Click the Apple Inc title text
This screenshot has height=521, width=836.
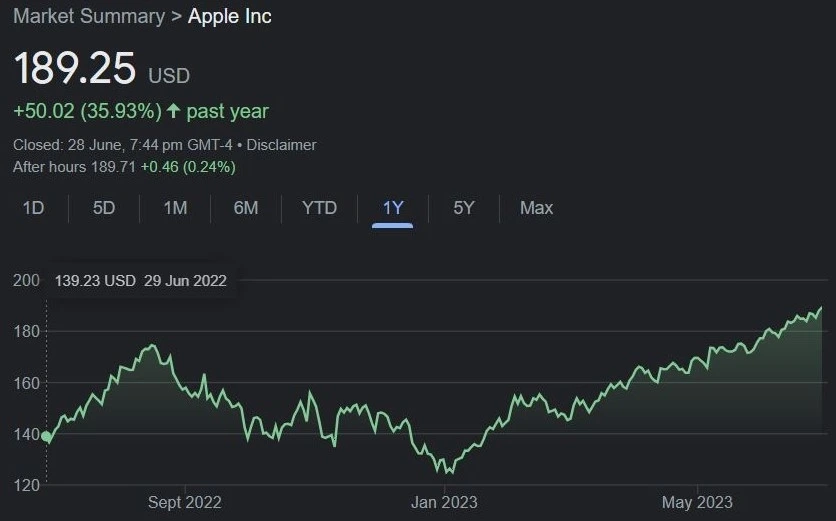pyautogui.click(x=230, y=17)
